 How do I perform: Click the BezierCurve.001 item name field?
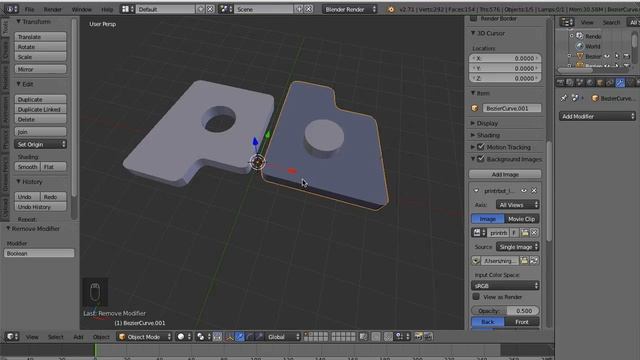click(x=512, y=108)
